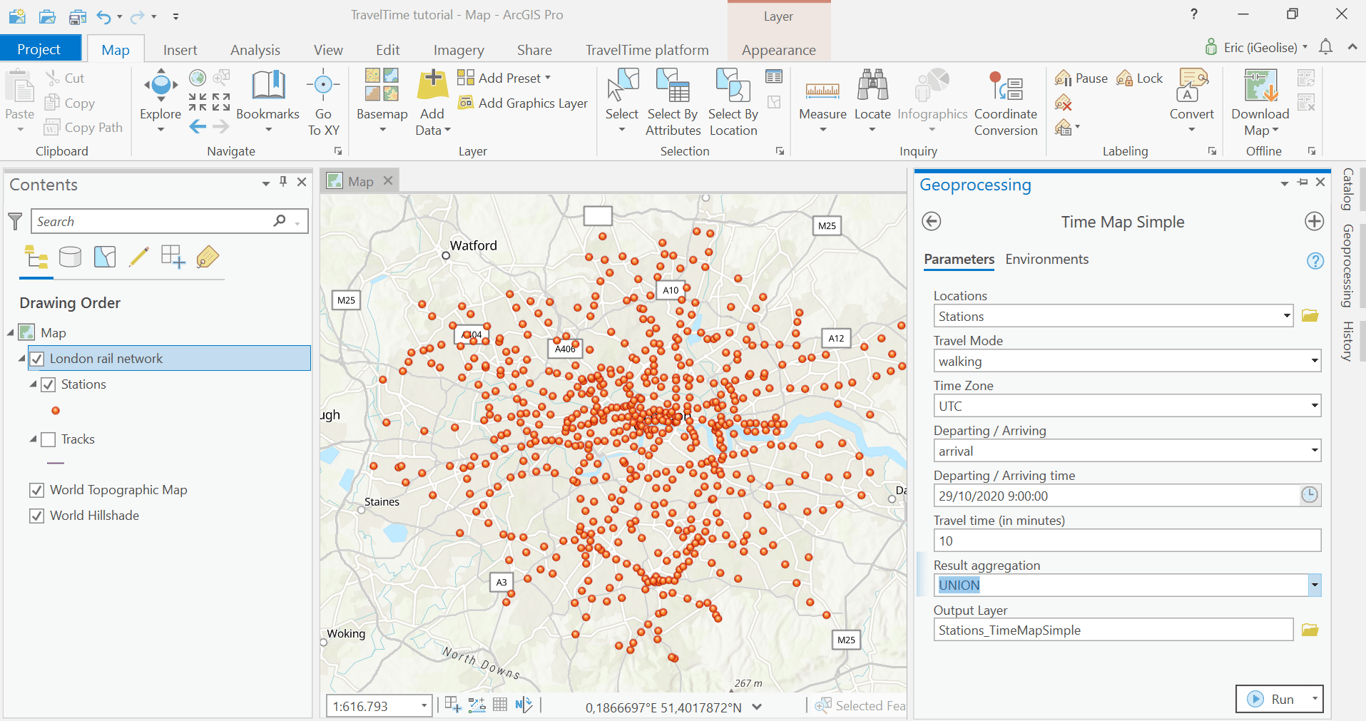Run the Time Map Simple tool
The width and height of the screenshot is (1366, 721).
tap(1271, 700)
